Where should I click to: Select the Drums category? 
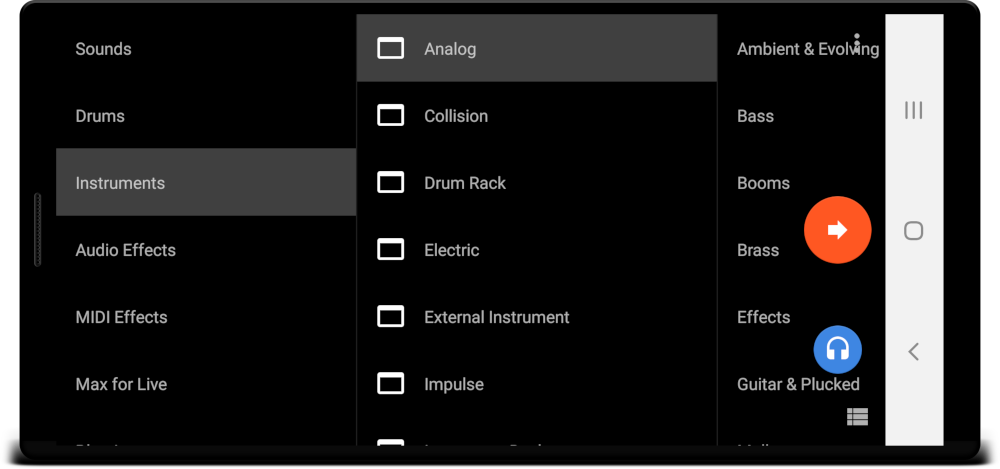point(100,116)
